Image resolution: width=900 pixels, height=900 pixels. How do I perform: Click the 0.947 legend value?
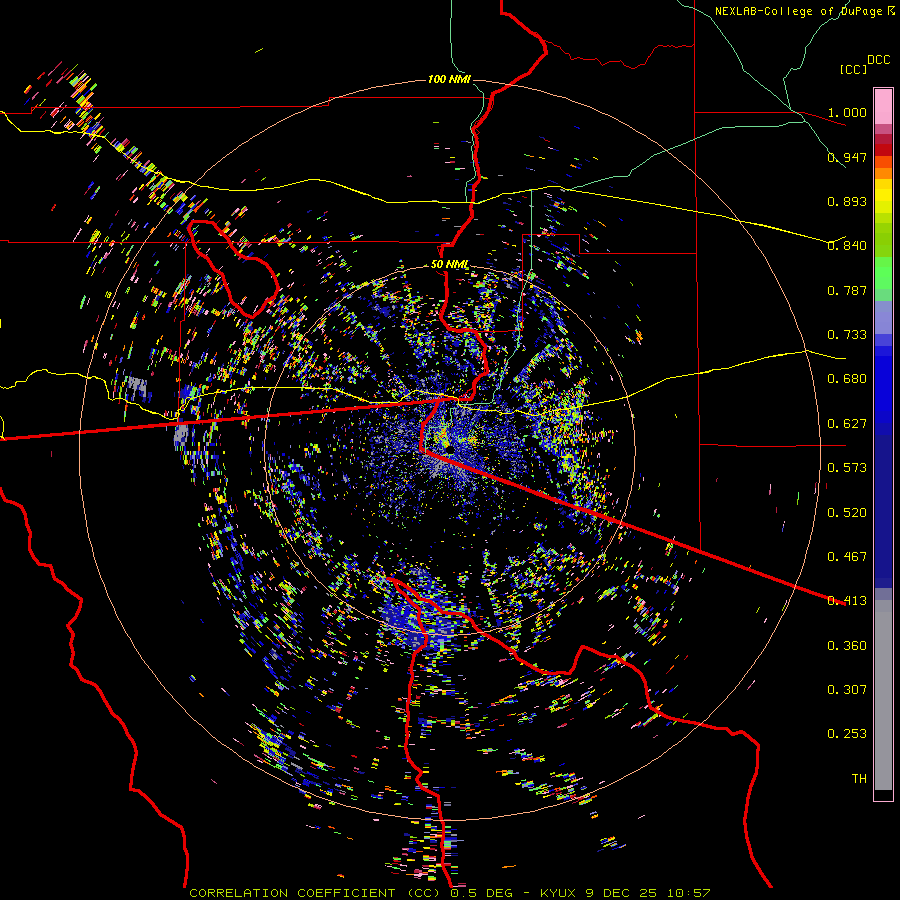coord(847,157)
